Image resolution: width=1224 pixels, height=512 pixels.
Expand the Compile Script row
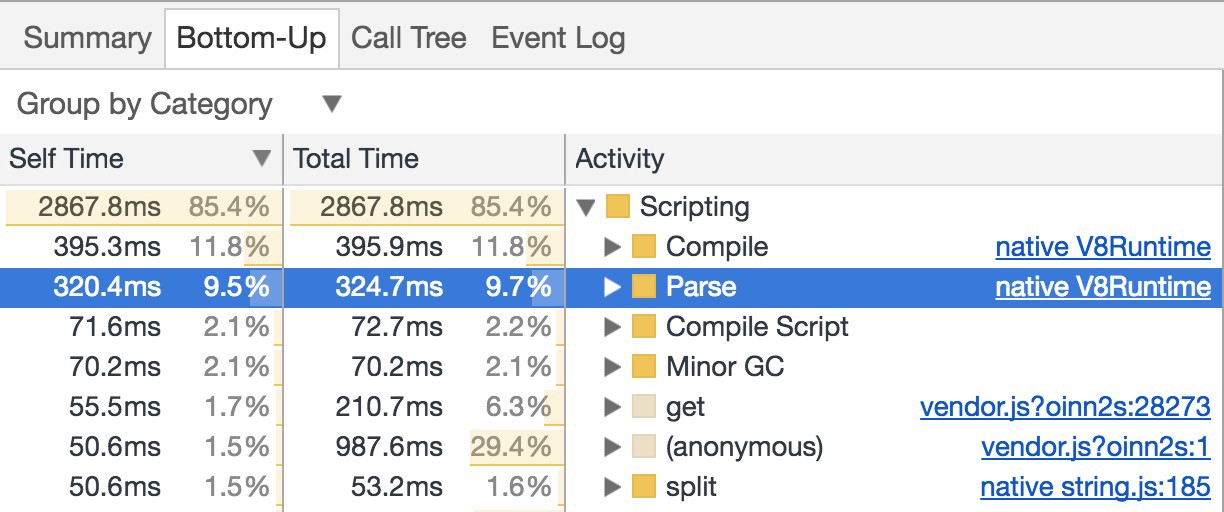612,327
